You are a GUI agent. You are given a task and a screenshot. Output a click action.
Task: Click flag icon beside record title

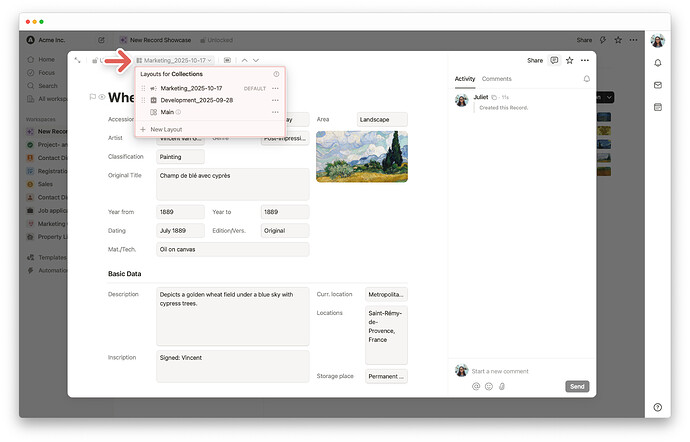tap(92, 97)
